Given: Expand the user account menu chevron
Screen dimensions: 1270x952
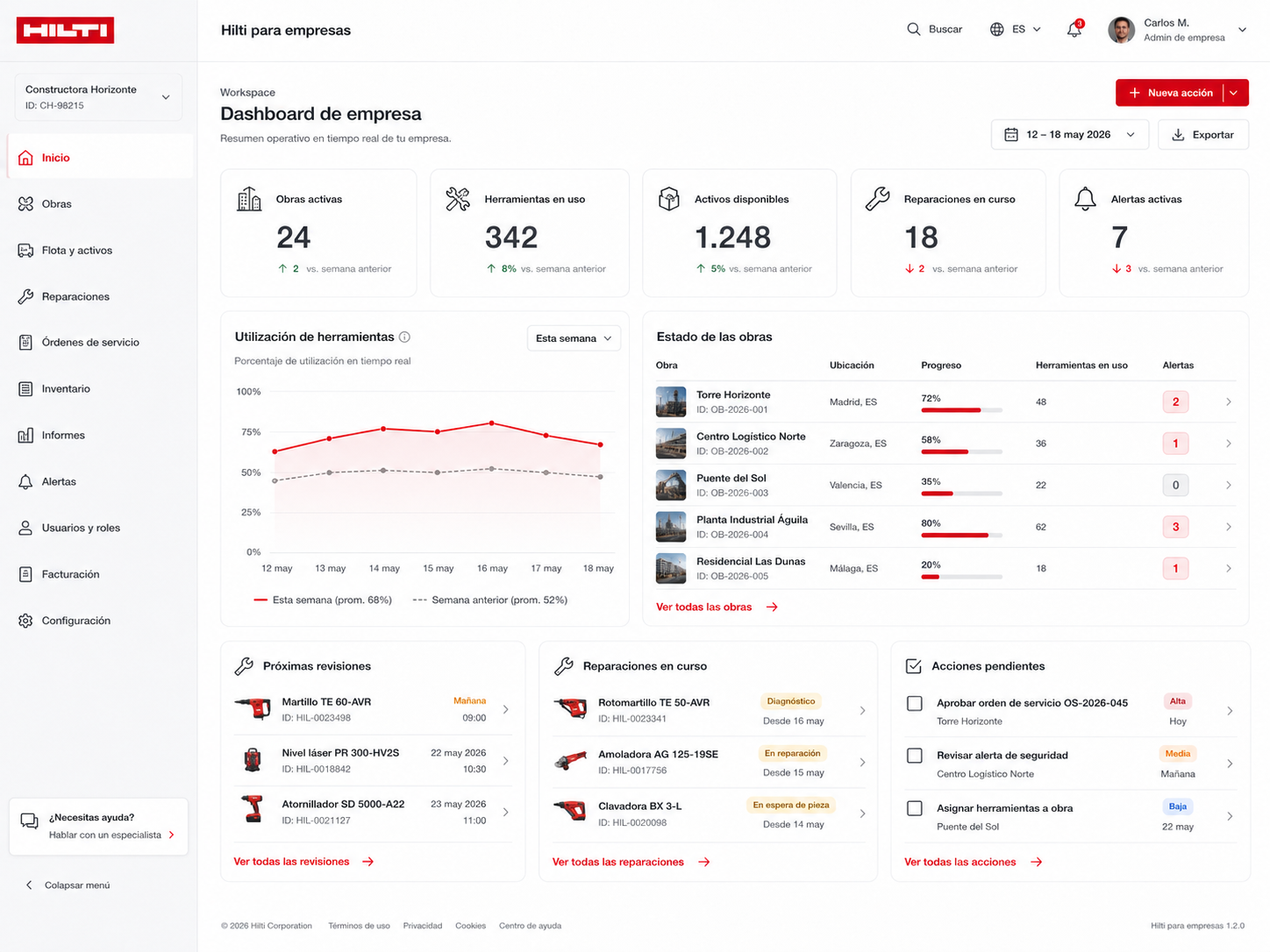Looking at the screenshot, I should tap(1242, 30).
